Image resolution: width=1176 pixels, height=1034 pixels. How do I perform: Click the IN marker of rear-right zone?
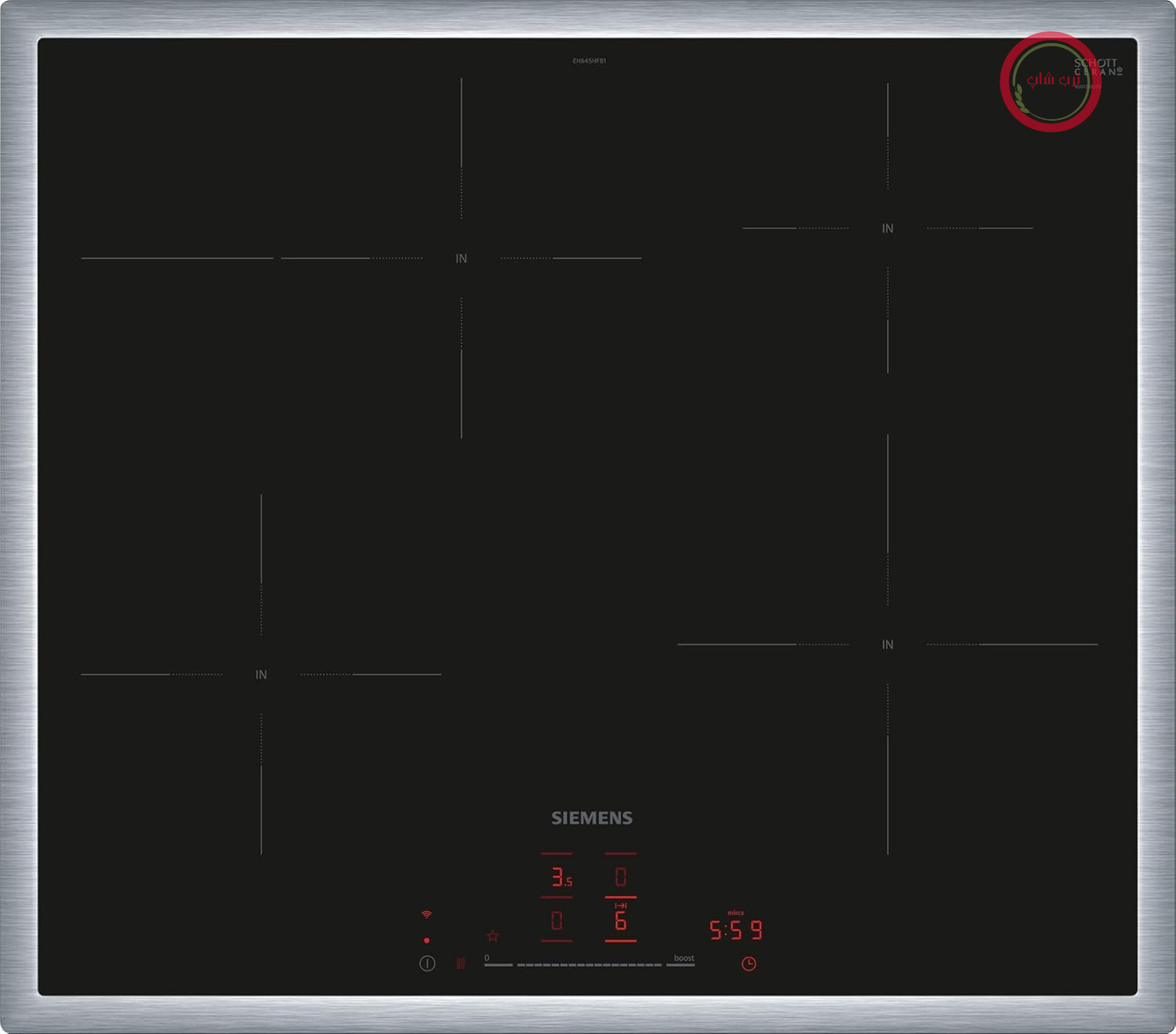tap(887, 228)
